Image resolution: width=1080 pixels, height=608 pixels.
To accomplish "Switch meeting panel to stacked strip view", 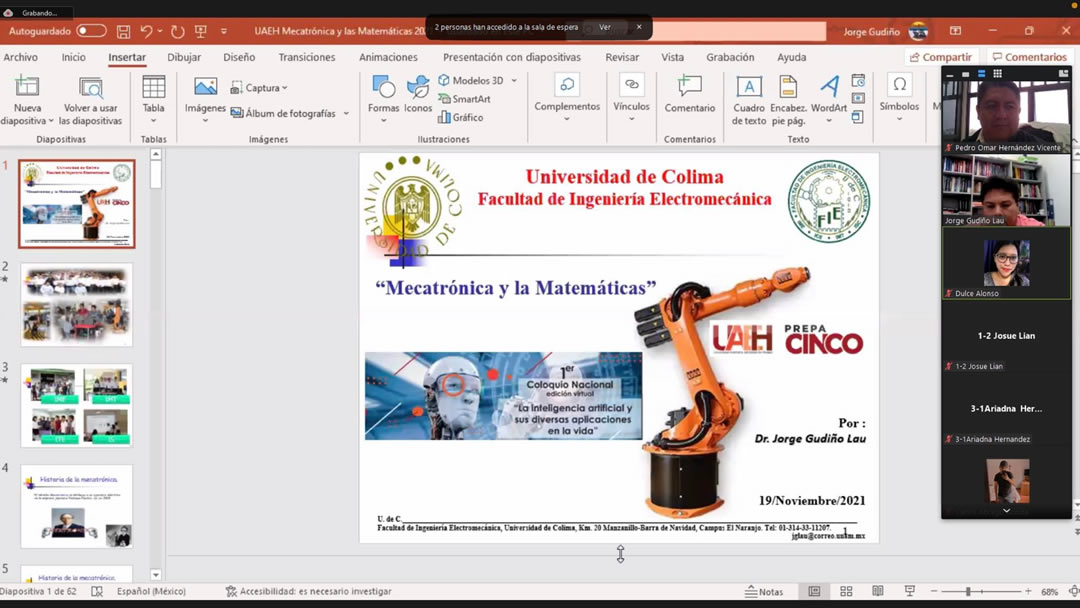I will point(982,74).
